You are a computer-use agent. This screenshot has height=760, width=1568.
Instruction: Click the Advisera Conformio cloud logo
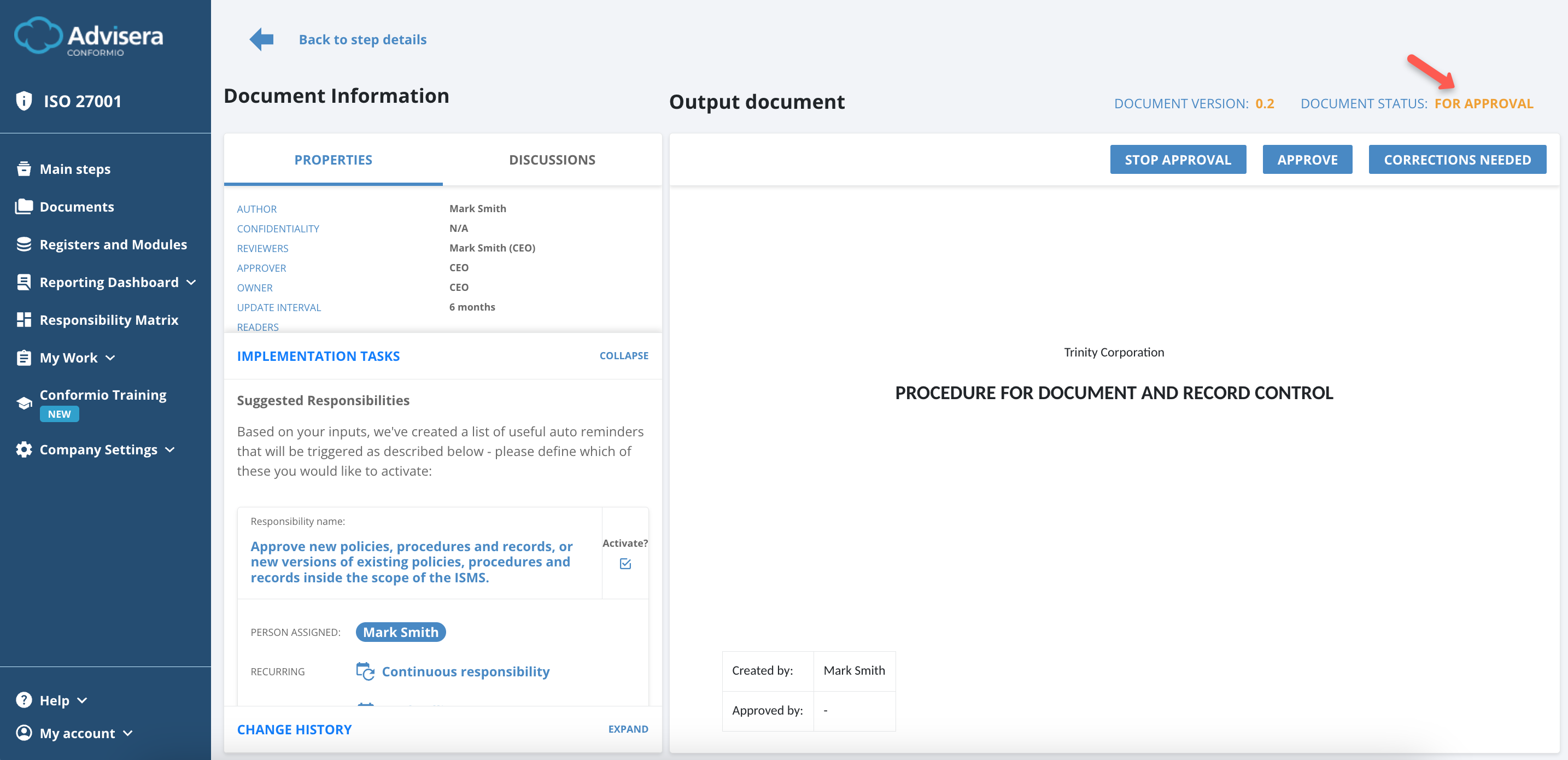point(39,36)
